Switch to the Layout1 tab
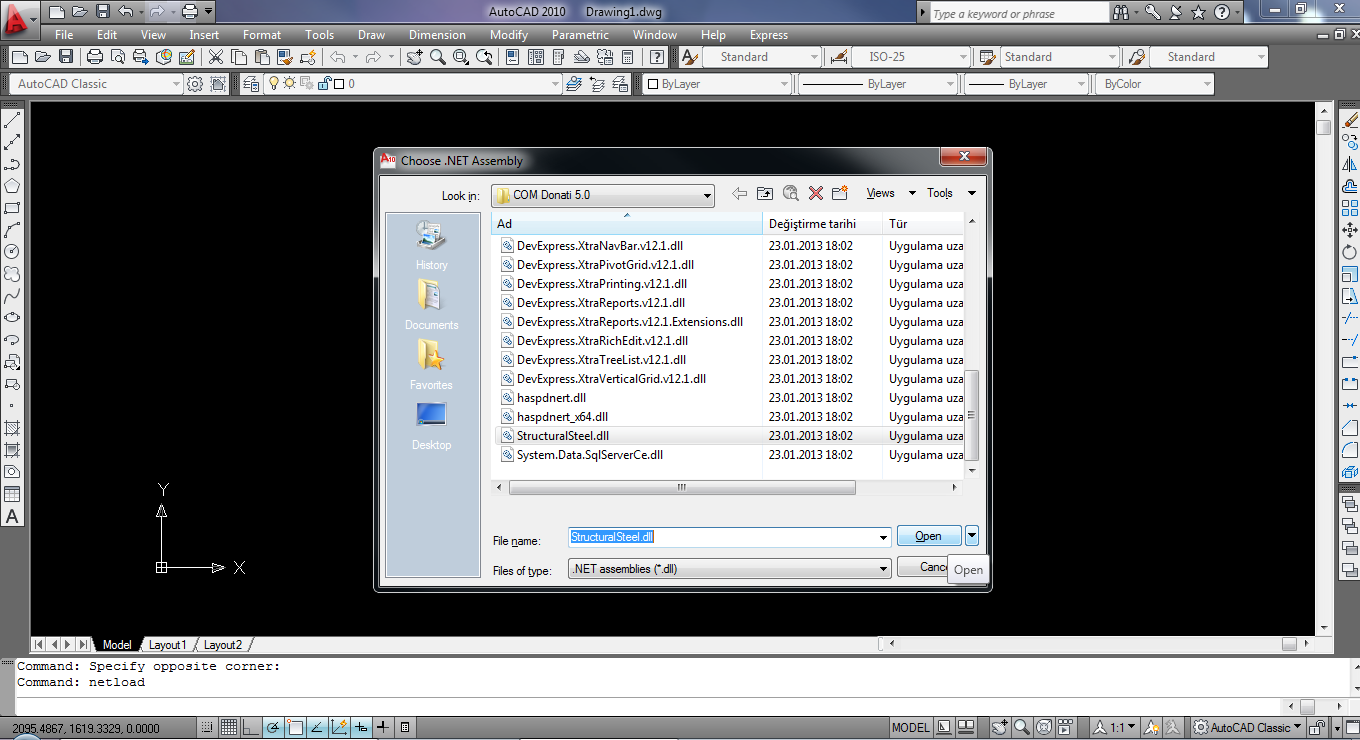Screen dimensions: 1360x740 [x=167, y=645]
